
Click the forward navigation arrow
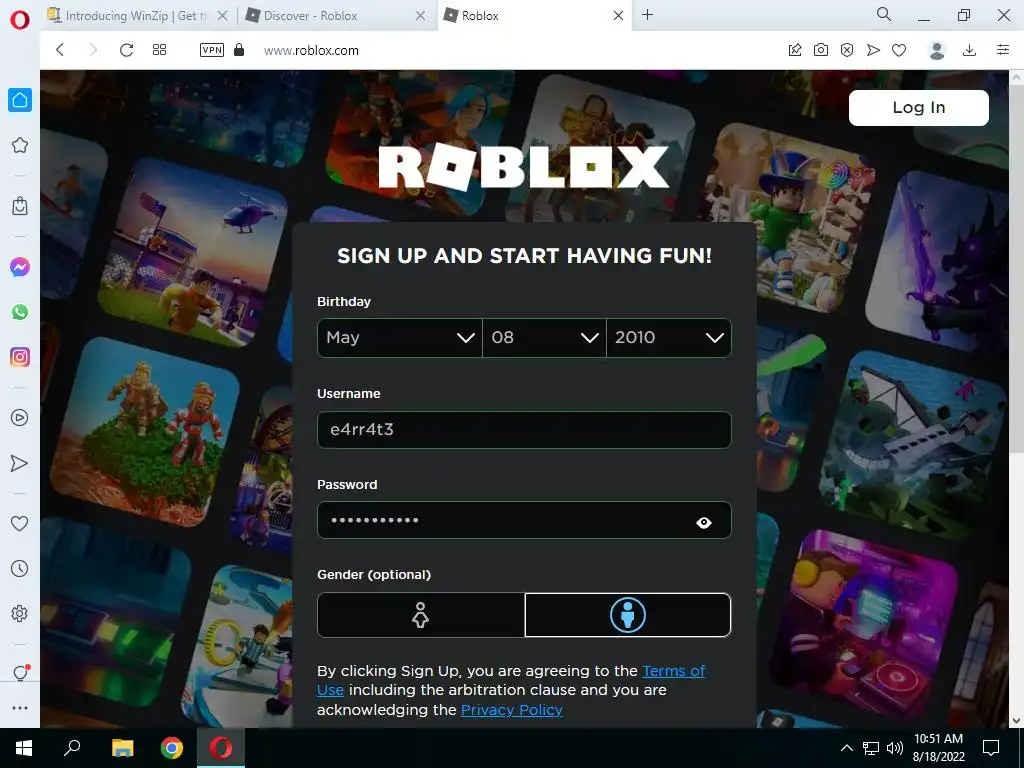pos(93,50)
